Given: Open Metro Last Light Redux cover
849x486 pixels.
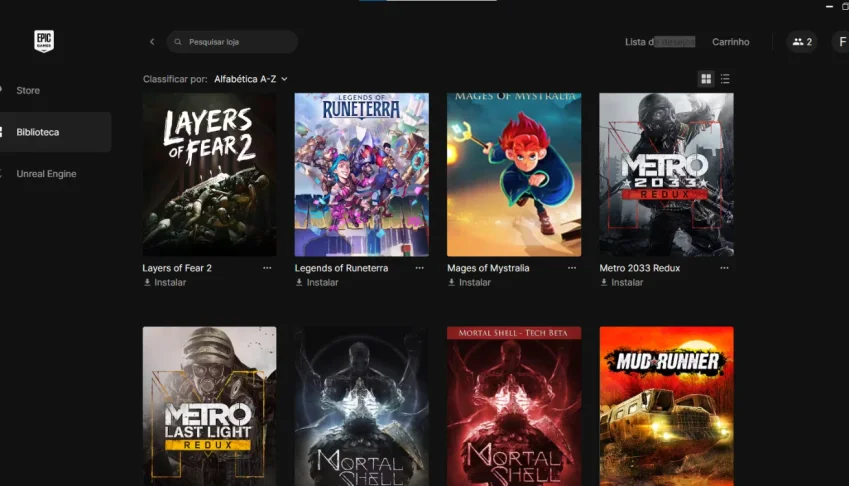Looking at the screenshot, I should click(x=210, y=406).
